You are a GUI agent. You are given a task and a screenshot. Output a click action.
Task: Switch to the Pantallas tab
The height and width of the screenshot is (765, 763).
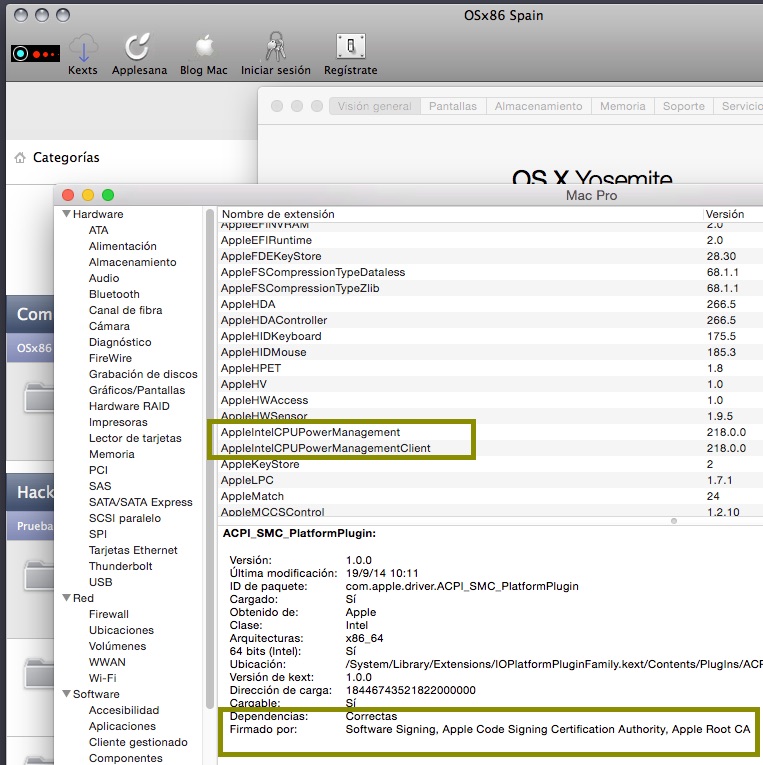(x=453, y=106)
